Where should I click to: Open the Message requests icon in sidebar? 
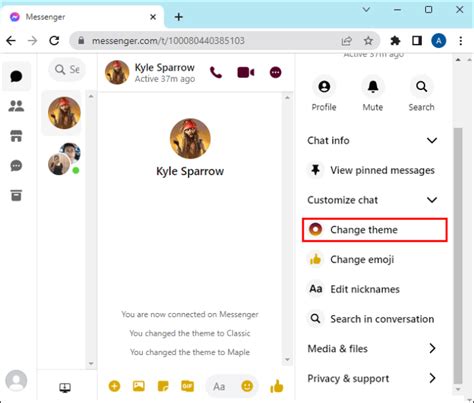click(16, 166)
